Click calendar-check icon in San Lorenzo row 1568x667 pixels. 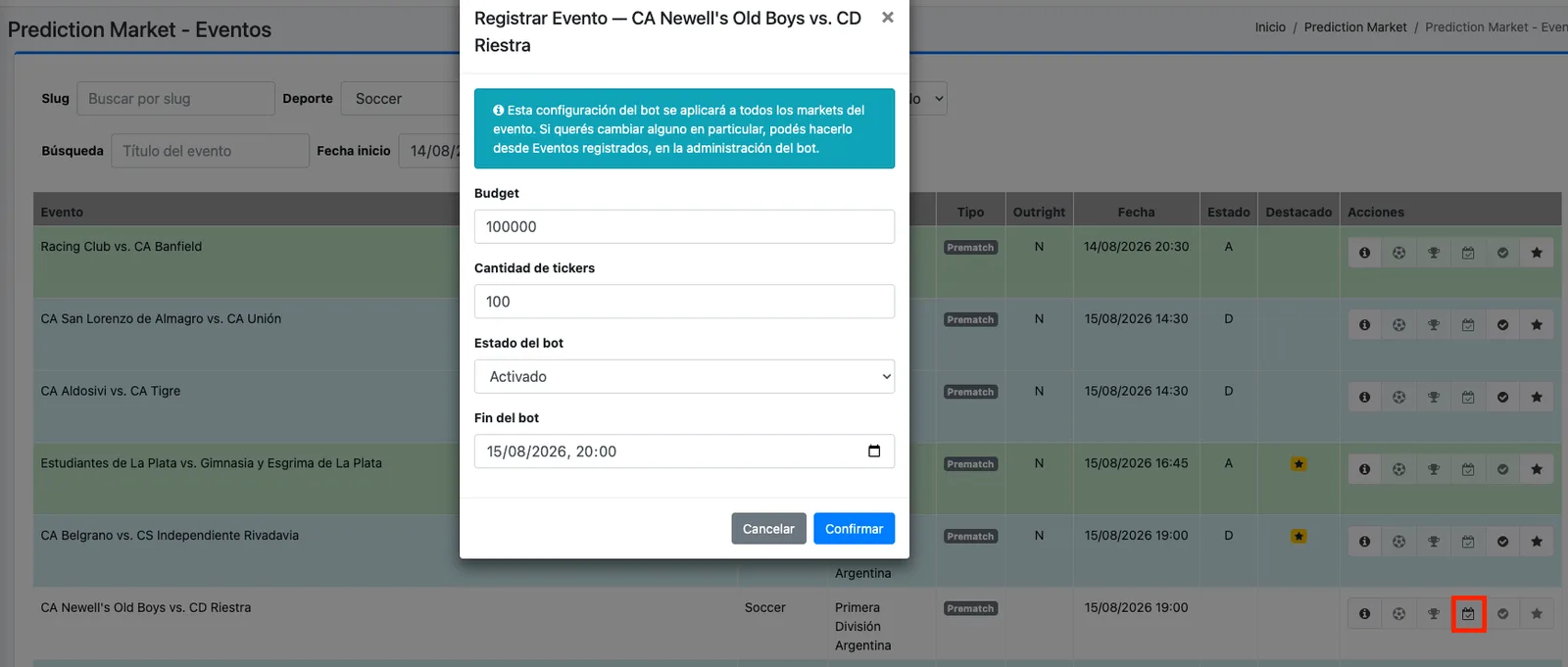coord(1468,325)
